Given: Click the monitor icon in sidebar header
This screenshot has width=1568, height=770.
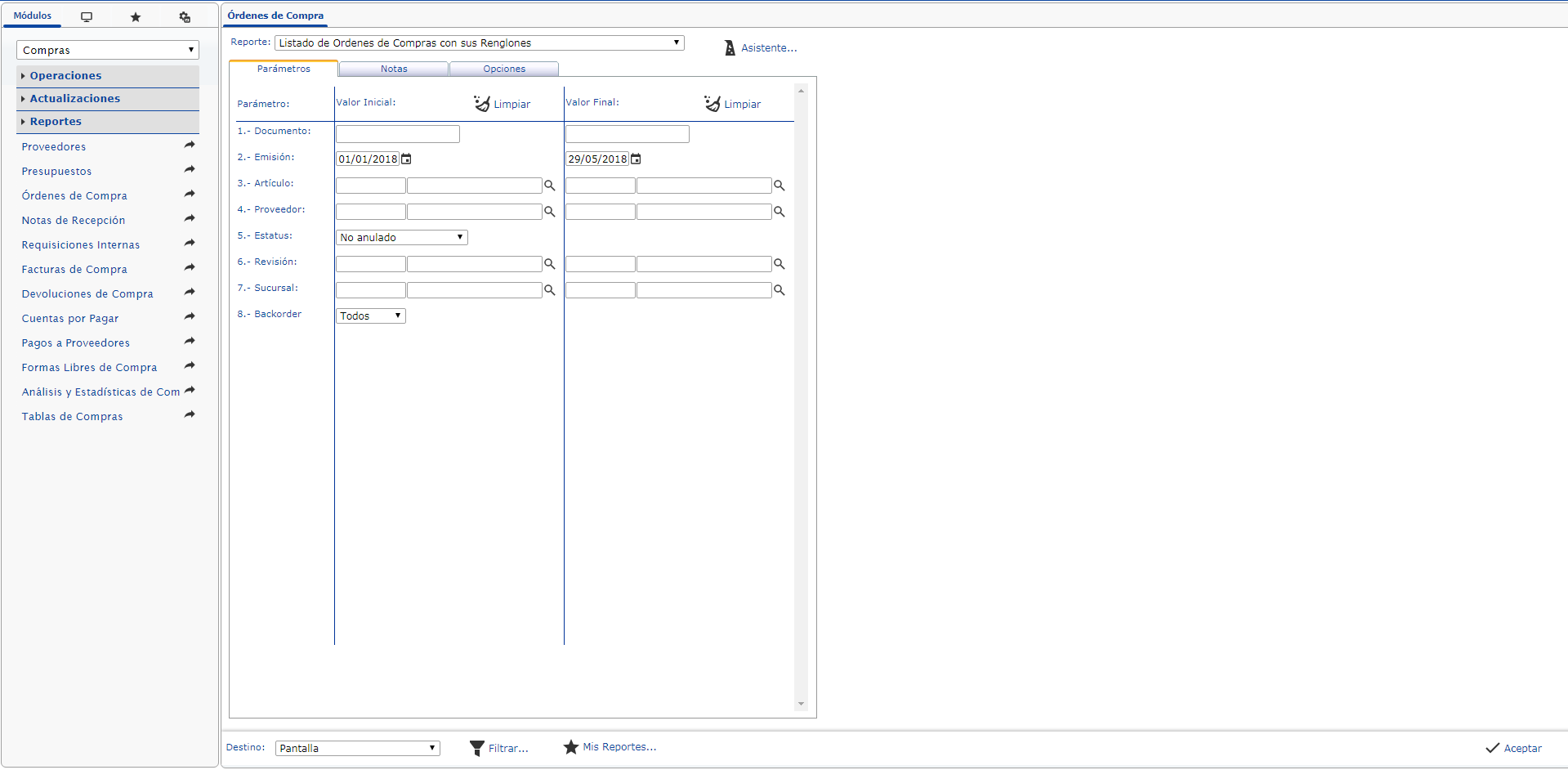Looking at the screenshot, I should click(87, 16).
